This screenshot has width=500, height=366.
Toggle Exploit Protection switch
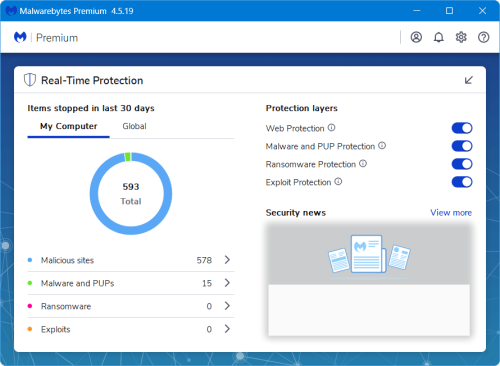(x=462, y=182)
